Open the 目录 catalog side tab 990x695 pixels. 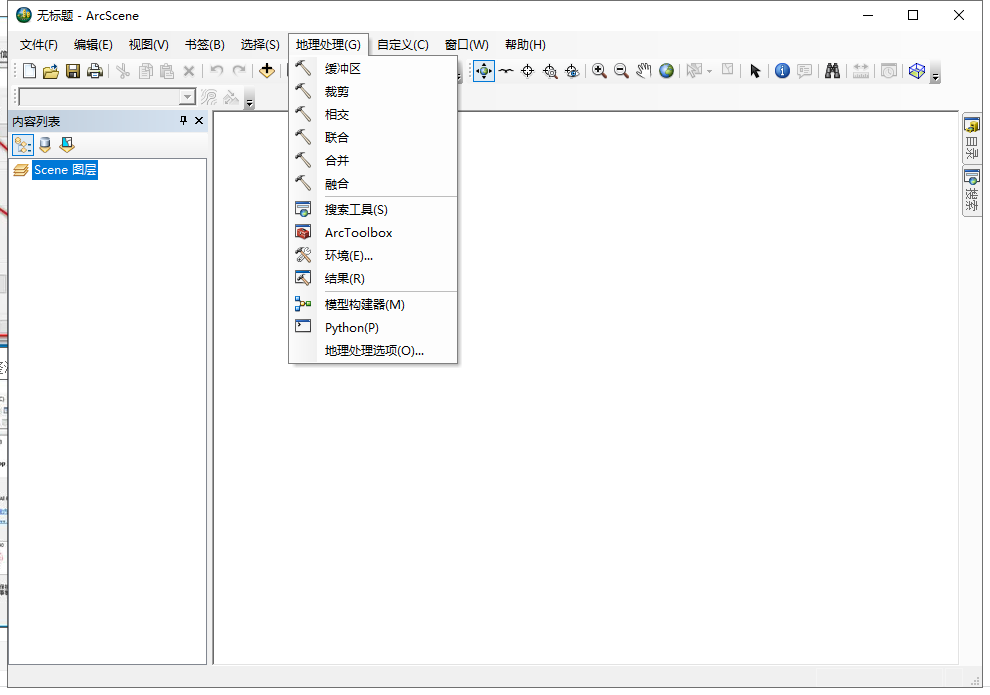(x=972, y=139)
